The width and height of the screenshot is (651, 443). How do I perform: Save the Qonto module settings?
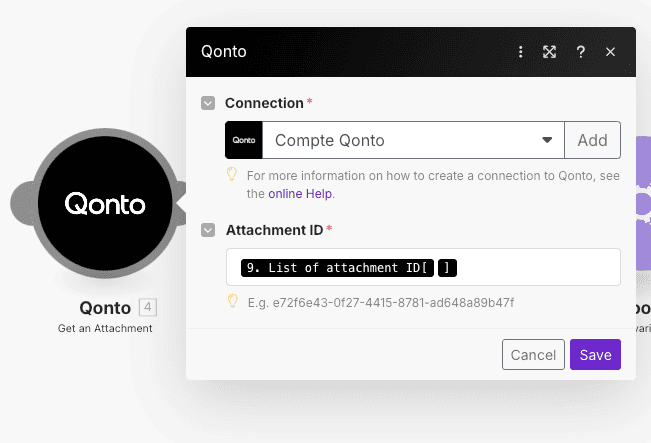coord(595,355)
